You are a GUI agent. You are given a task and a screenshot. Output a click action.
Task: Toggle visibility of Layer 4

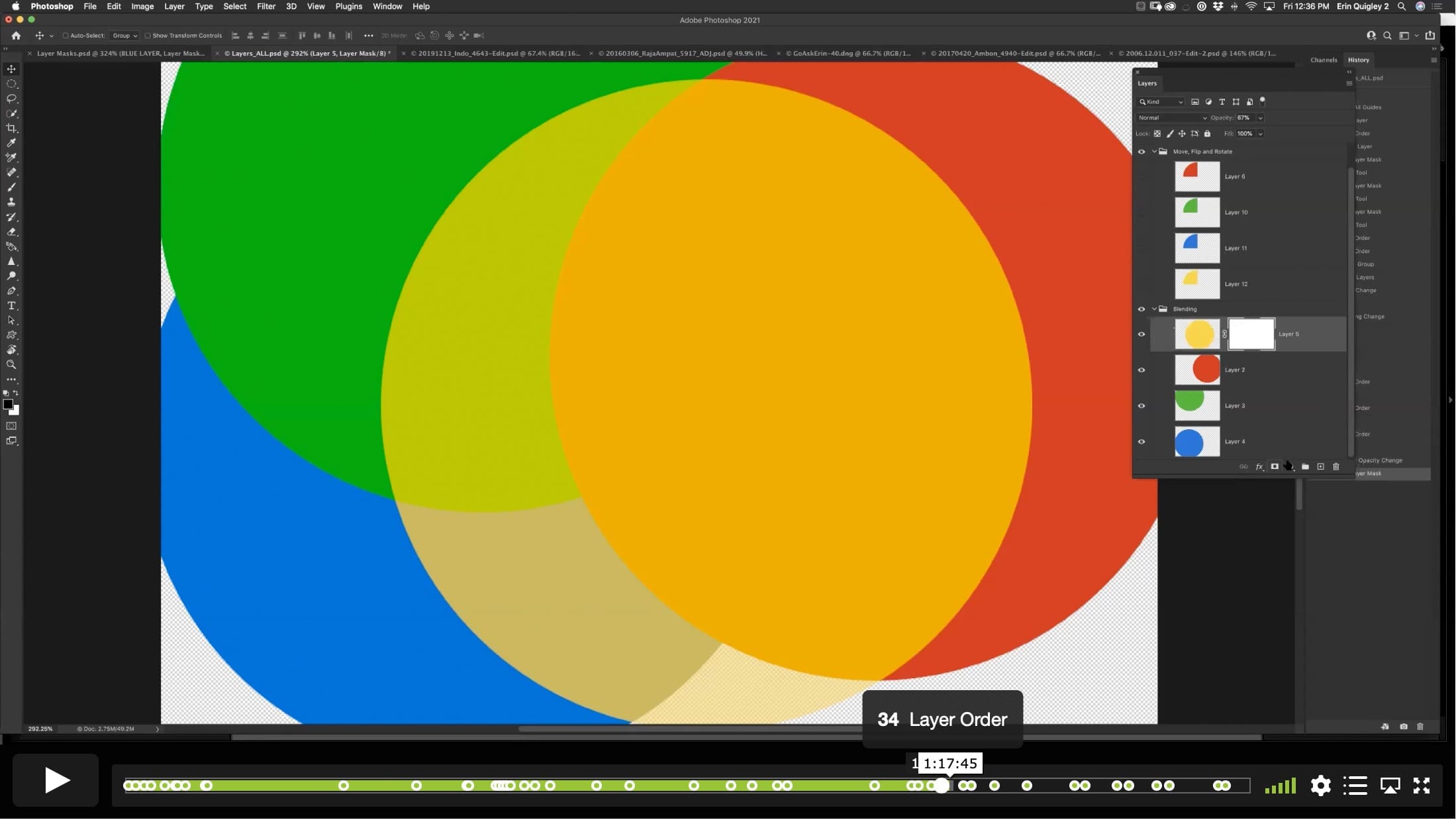pos(1141,442)
